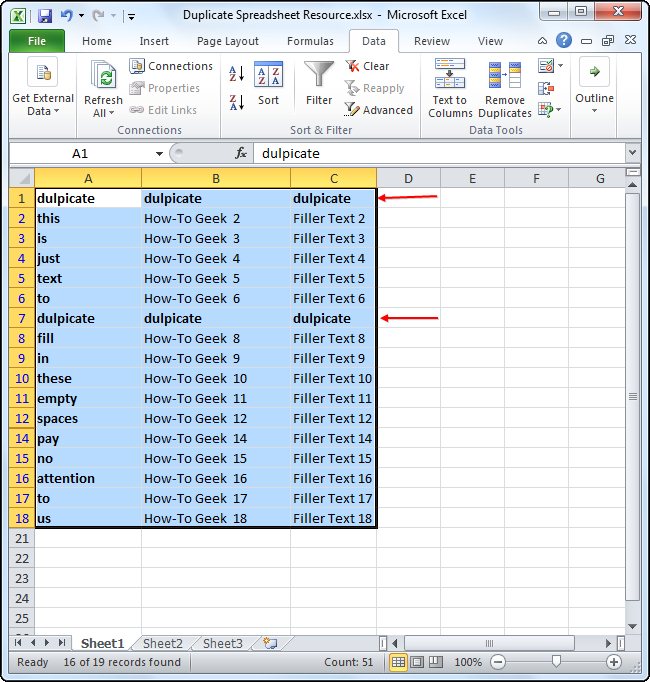Open the Sort dialog
This screenshot has height=682, width=650.
coord(268,84)
